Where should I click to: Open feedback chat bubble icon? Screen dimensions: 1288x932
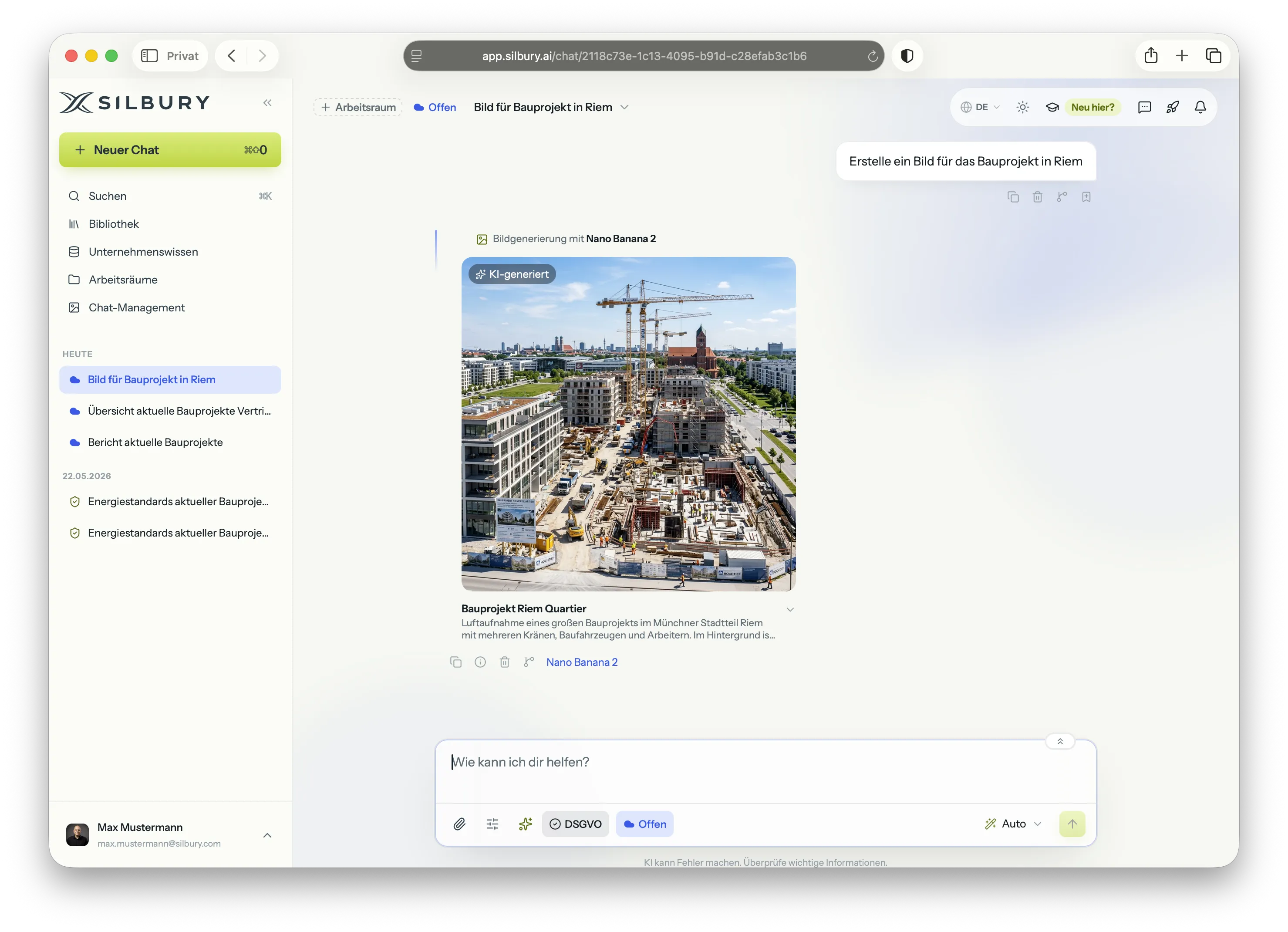click(x=1144, y=107)
